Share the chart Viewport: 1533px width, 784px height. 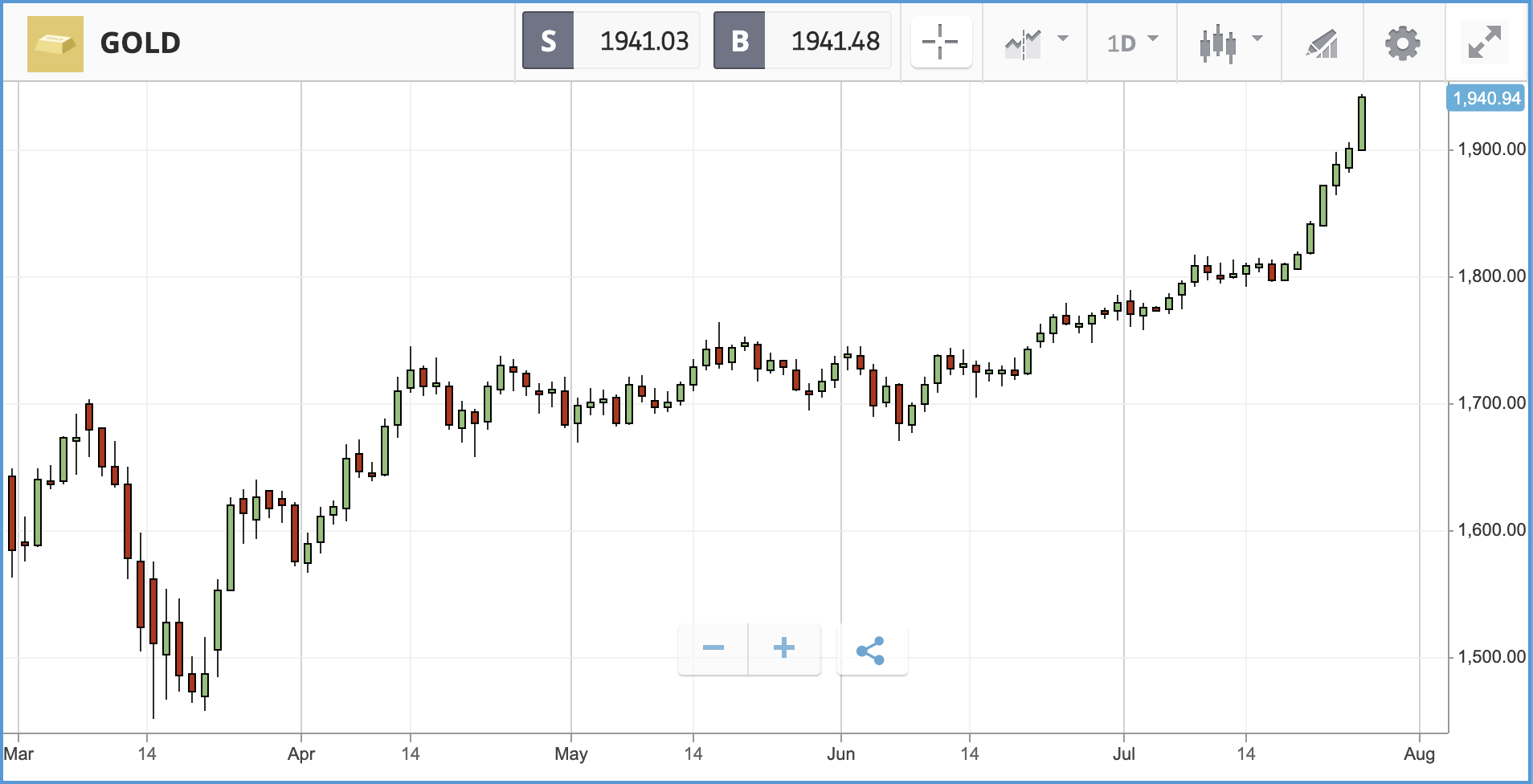[872, 650]
